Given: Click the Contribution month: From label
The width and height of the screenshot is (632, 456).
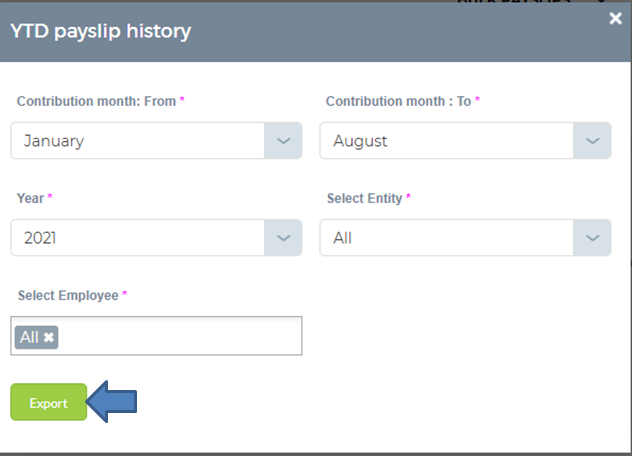Looking at the screenshot, I should [x=96, y=101].
